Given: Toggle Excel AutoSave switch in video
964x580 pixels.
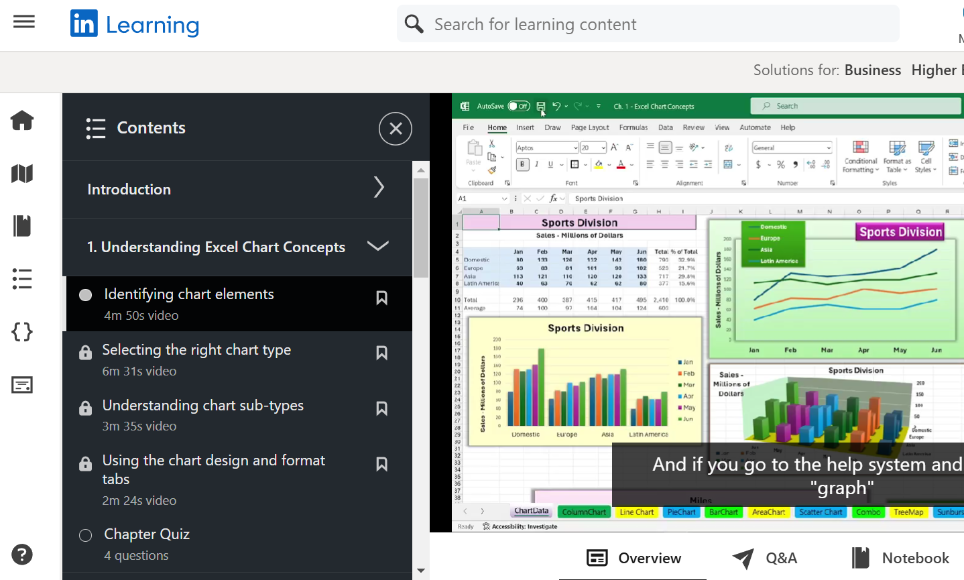Looking at the screenshot, I should (x=518, y=106).
